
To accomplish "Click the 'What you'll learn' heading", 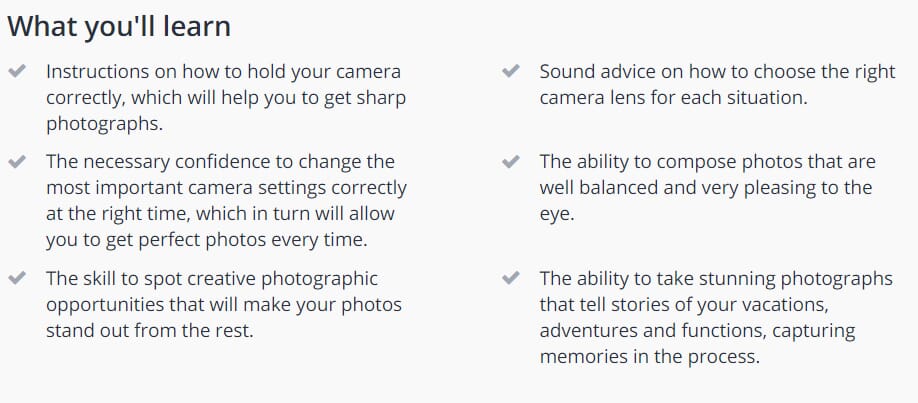I will click(119, 26).
